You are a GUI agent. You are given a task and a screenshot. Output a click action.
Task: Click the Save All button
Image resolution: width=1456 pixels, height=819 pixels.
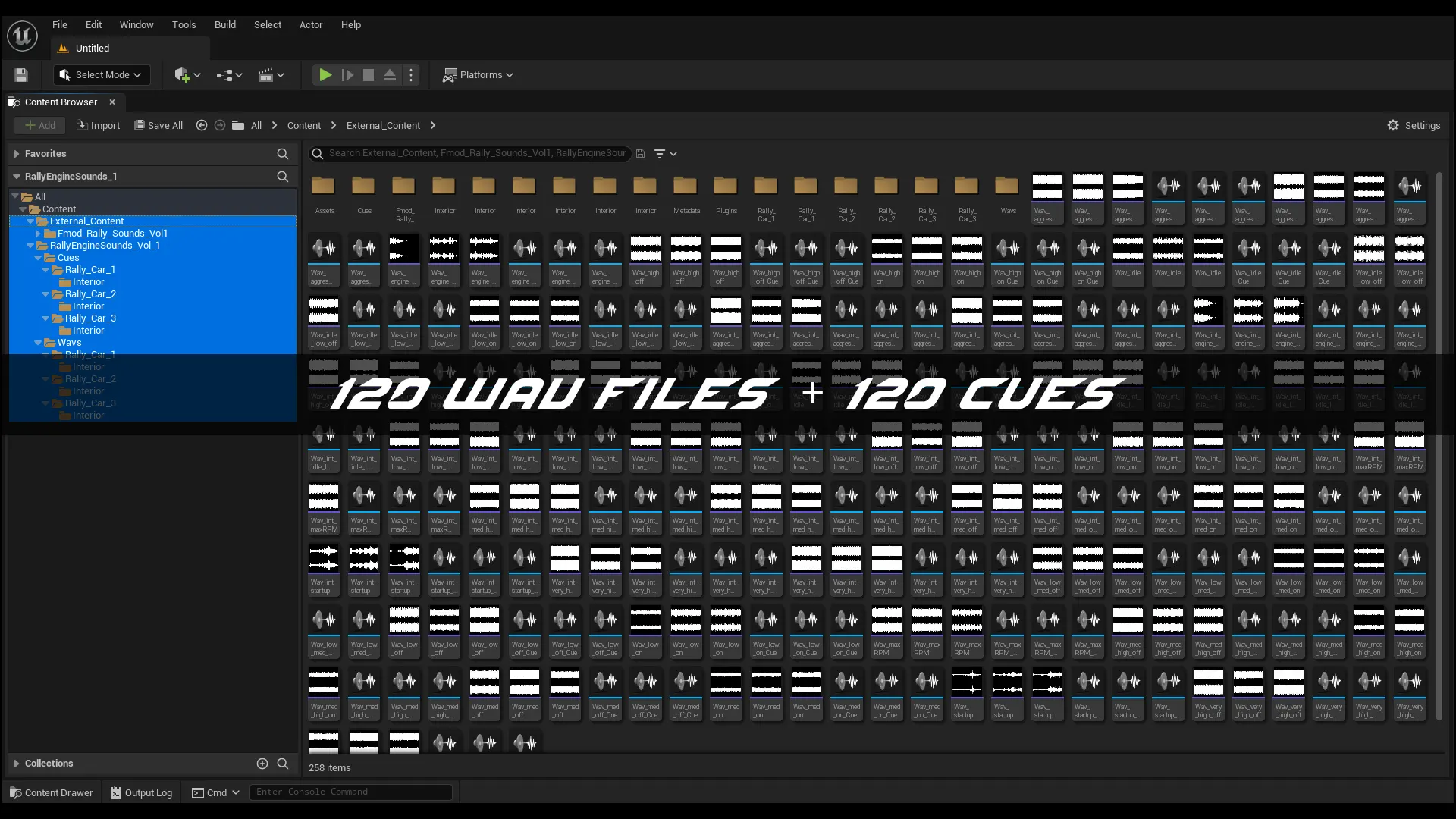pyautogui.click(x=158, y=126)
